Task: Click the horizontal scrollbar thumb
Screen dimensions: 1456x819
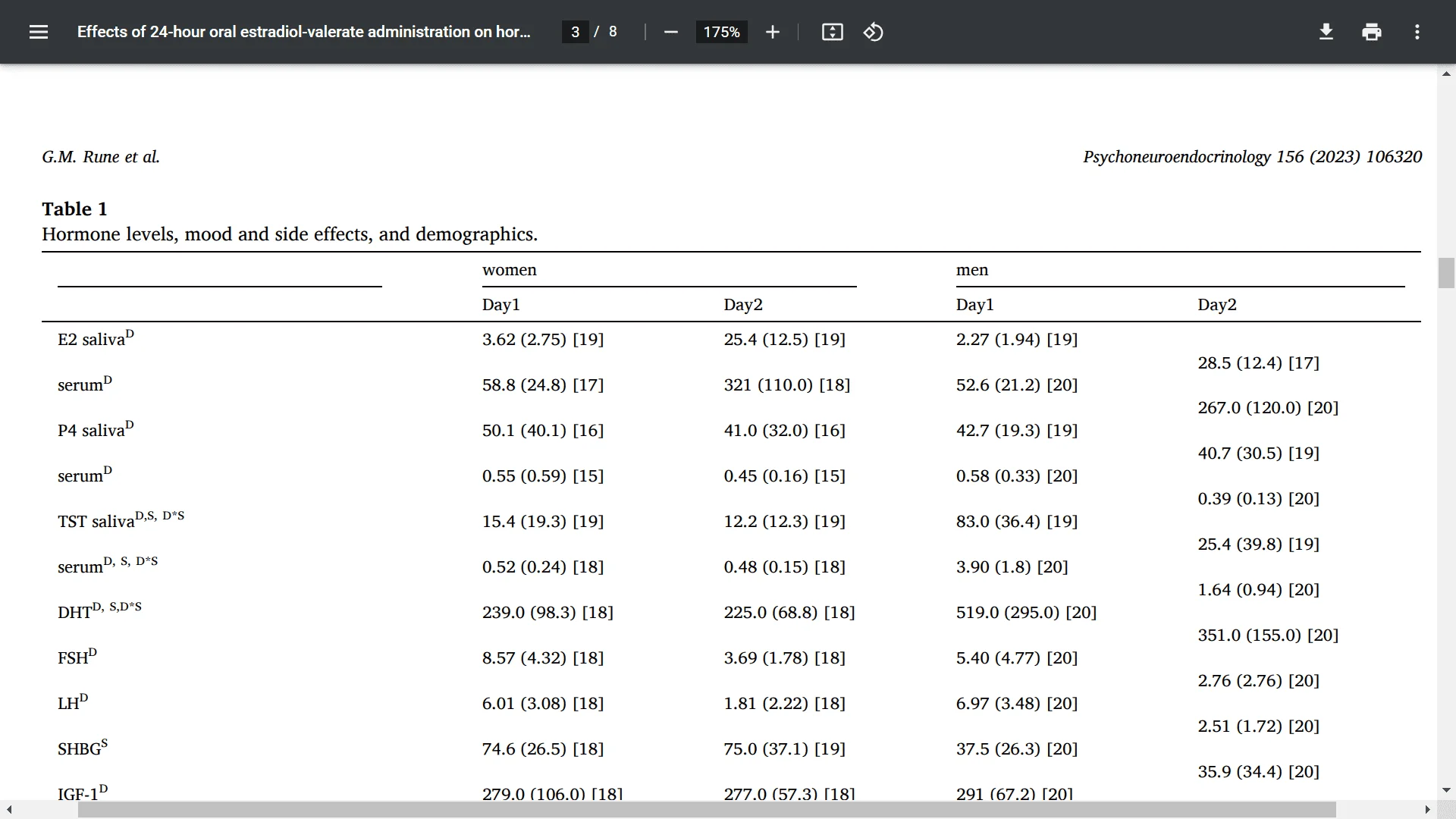Action: coord(707,810)
